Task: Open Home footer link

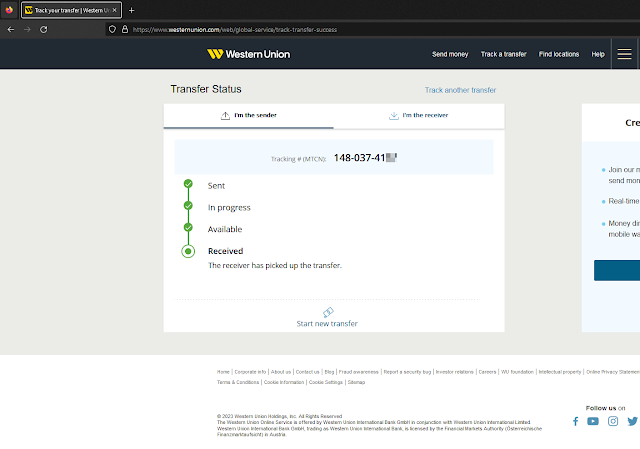Action: tap(223, 372)
